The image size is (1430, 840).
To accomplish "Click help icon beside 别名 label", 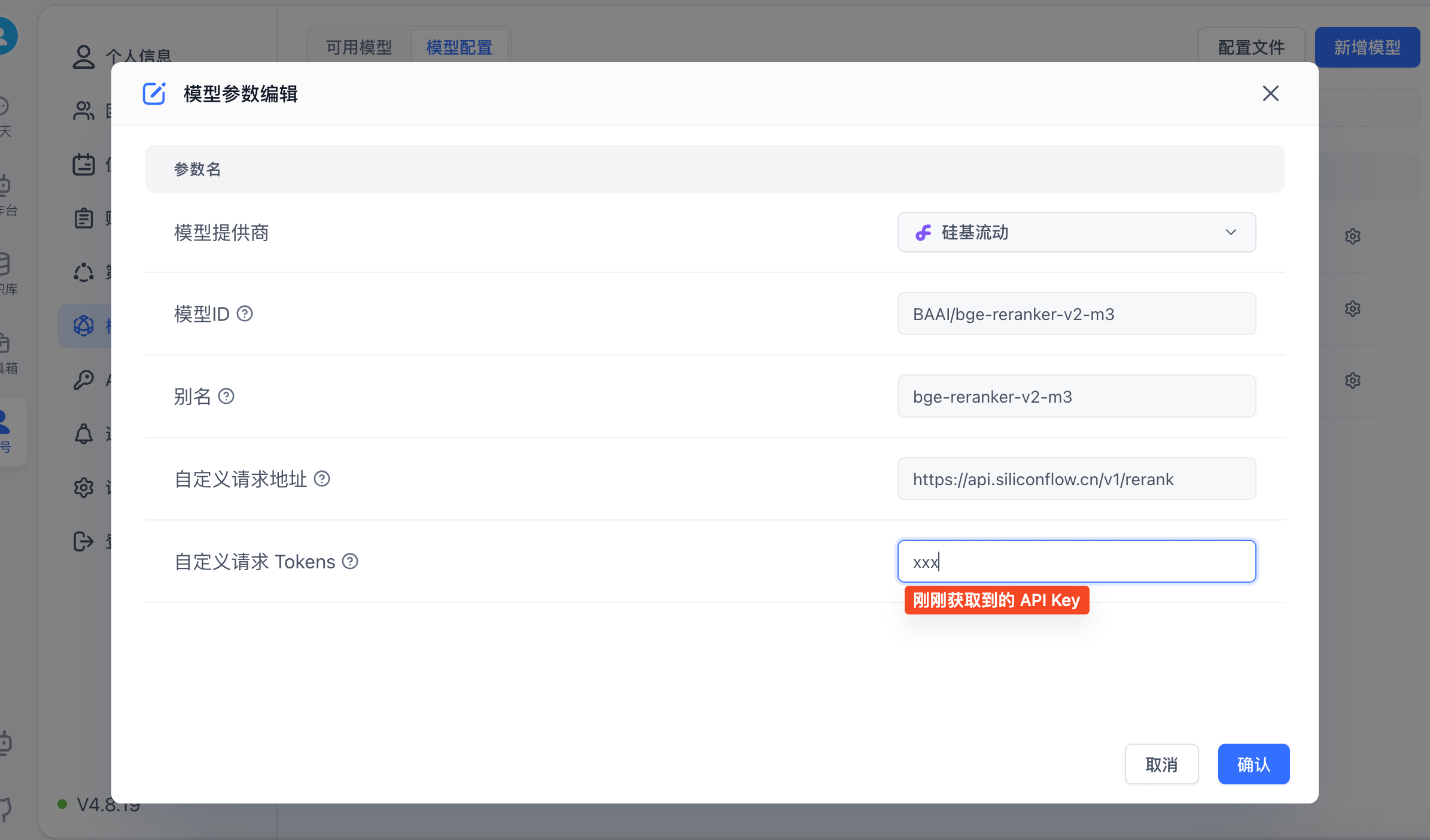I will 226,396.
